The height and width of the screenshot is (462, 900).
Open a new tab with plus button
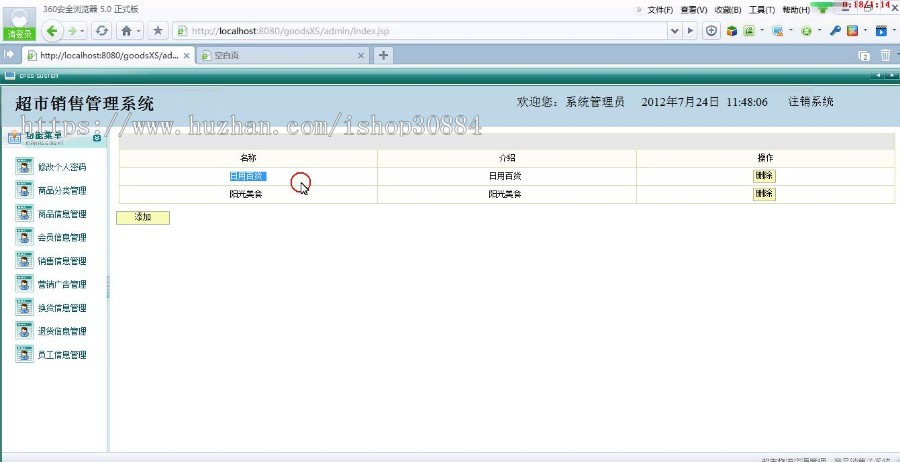[383, 55]
